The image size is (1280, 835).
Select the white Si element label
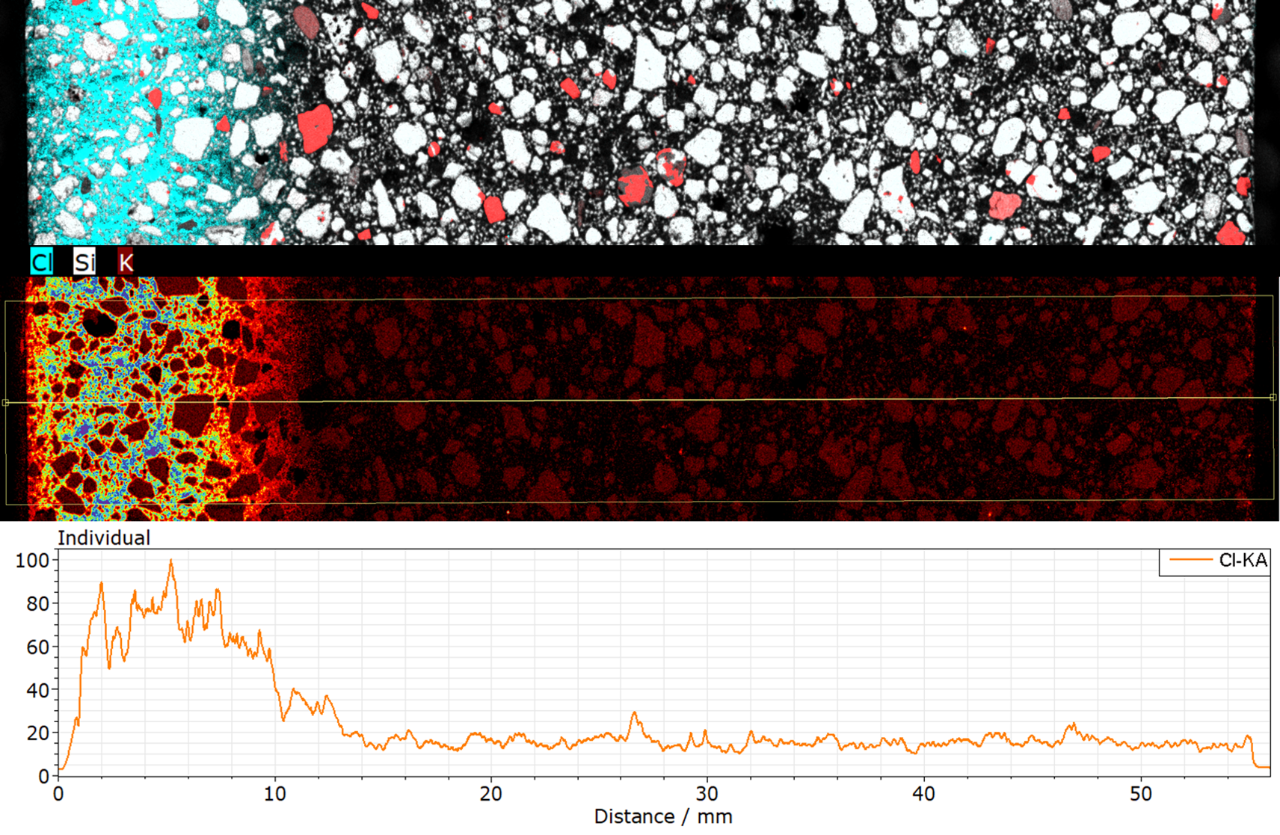click(x=85, y=263)
